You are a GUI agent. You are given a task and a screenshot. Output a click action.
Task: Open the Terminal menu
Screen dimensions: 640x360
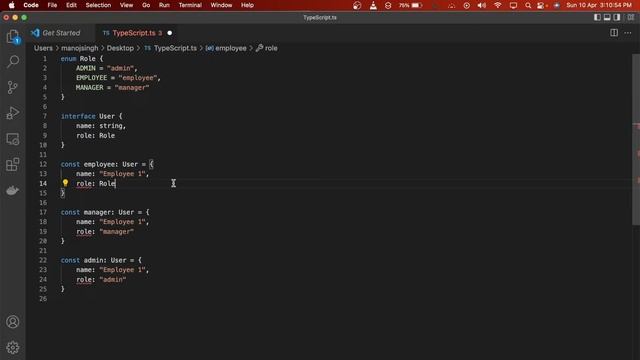click(x=190, y=5)
